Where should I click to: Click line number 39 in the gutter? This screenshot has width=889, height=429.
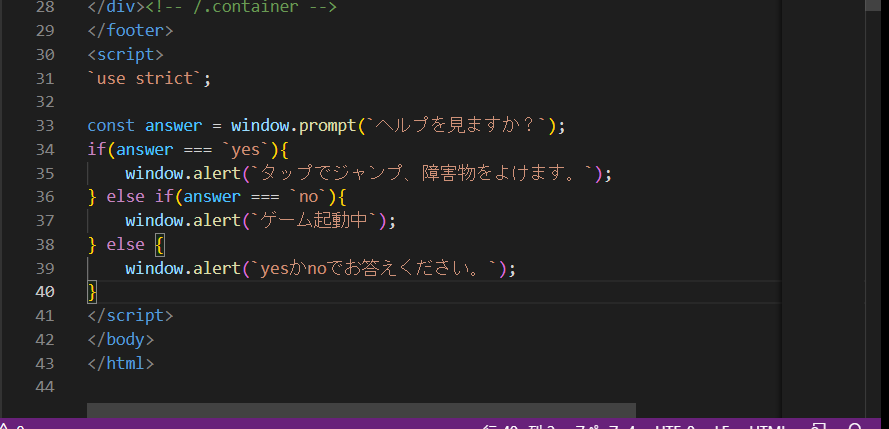coord(45,268)
